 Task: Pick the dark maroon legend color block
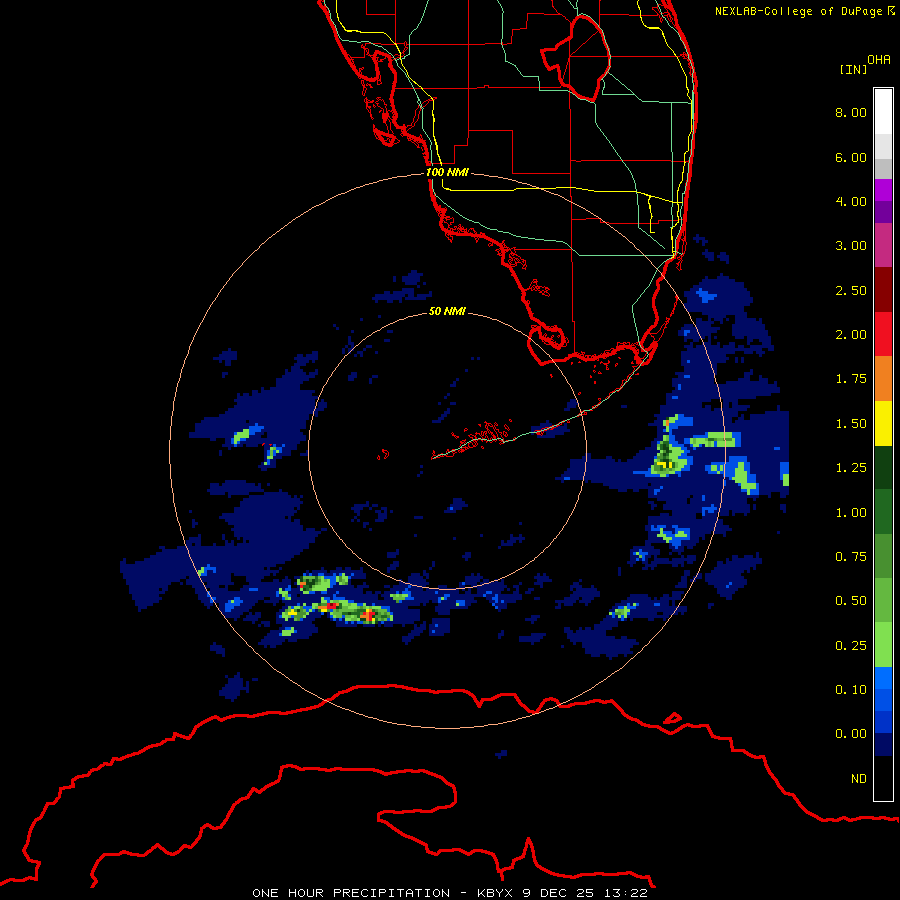point(883,290)
